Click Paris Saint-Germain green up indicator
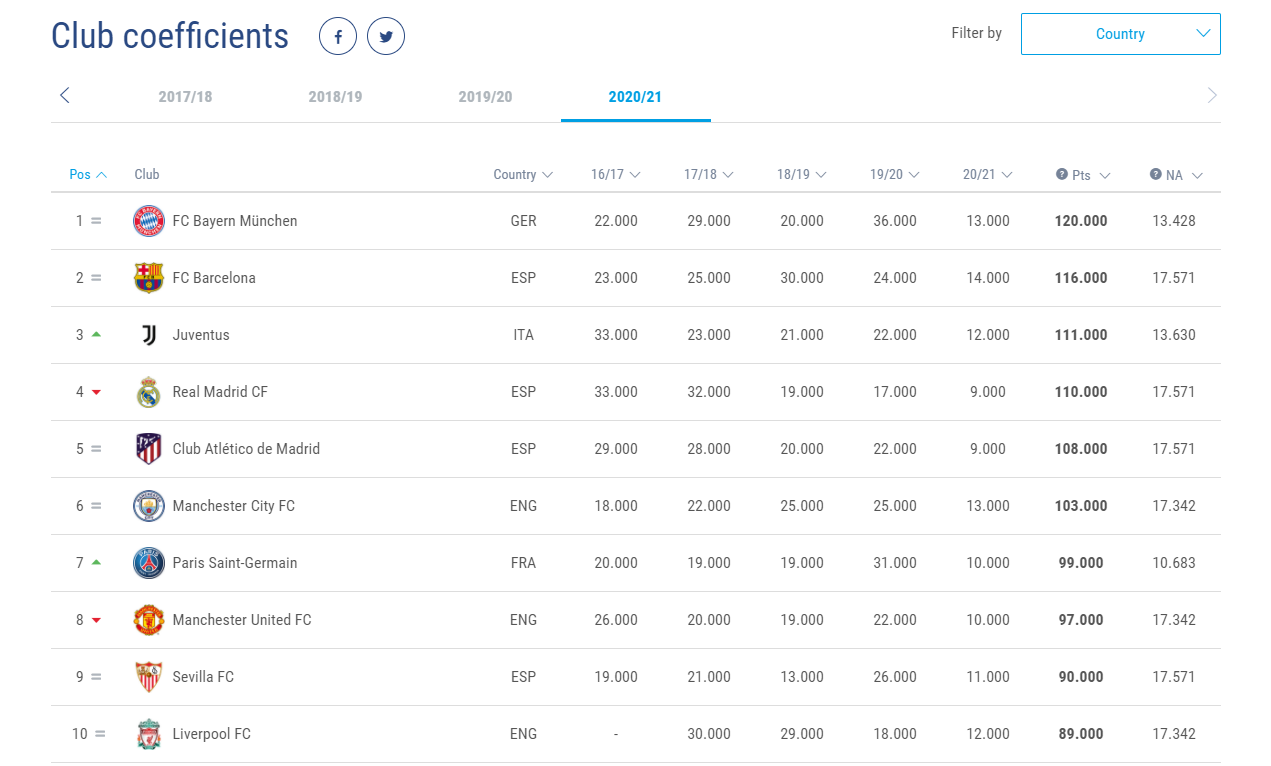 pos(96,563)
